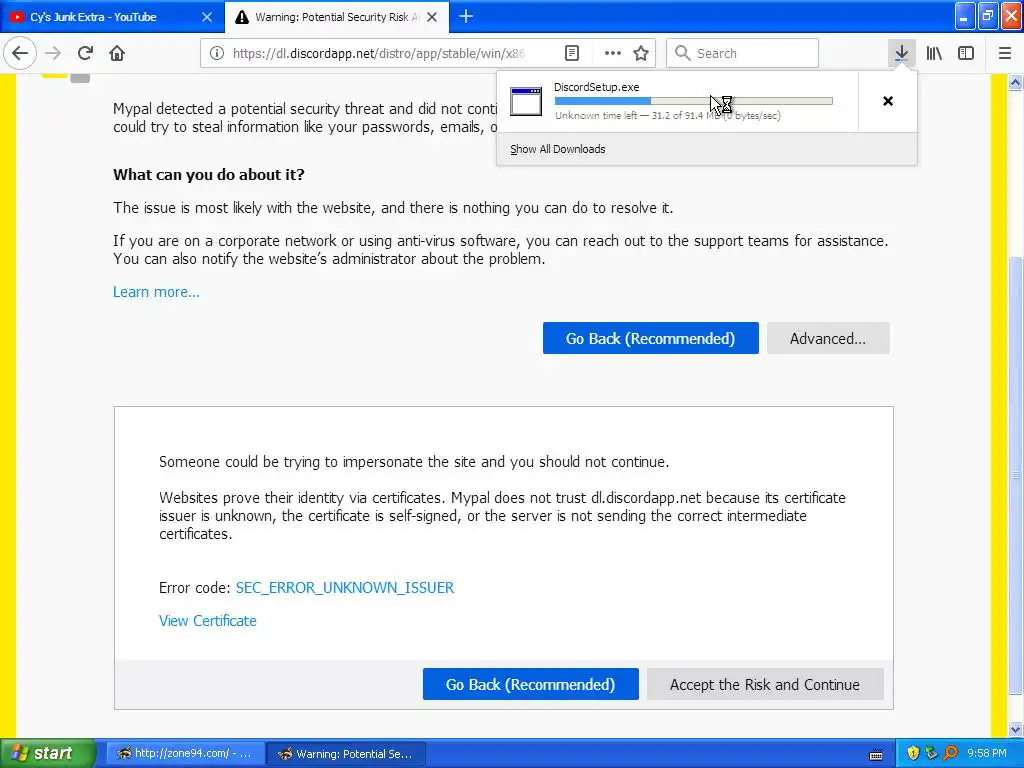
Task: Switch to Cy's Junk Extra YouTube tab
Action: point(111,17)
